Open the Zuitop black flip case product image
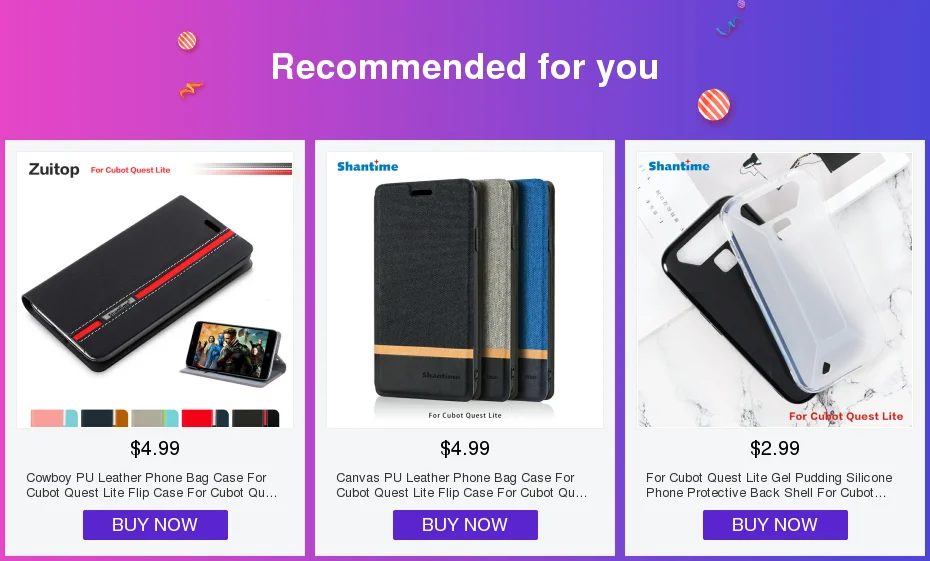The image size is (930, 561). 155,290
